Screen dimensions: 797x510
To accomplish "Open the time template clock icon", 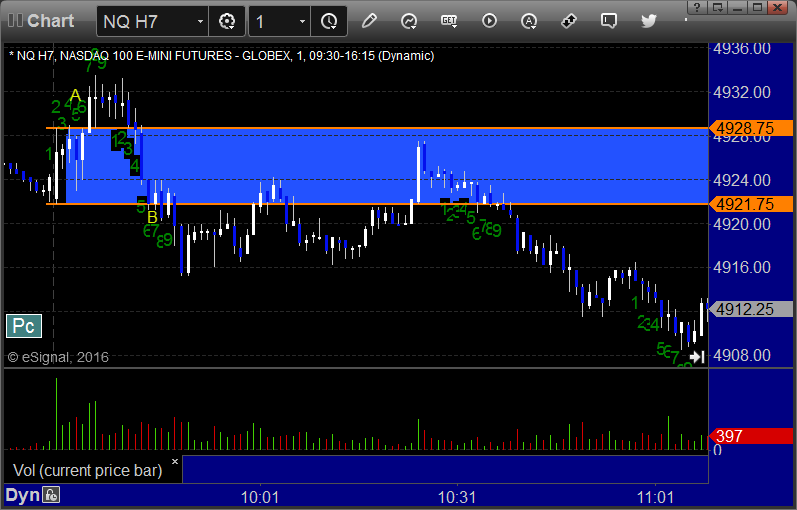I will coord(329,21).
